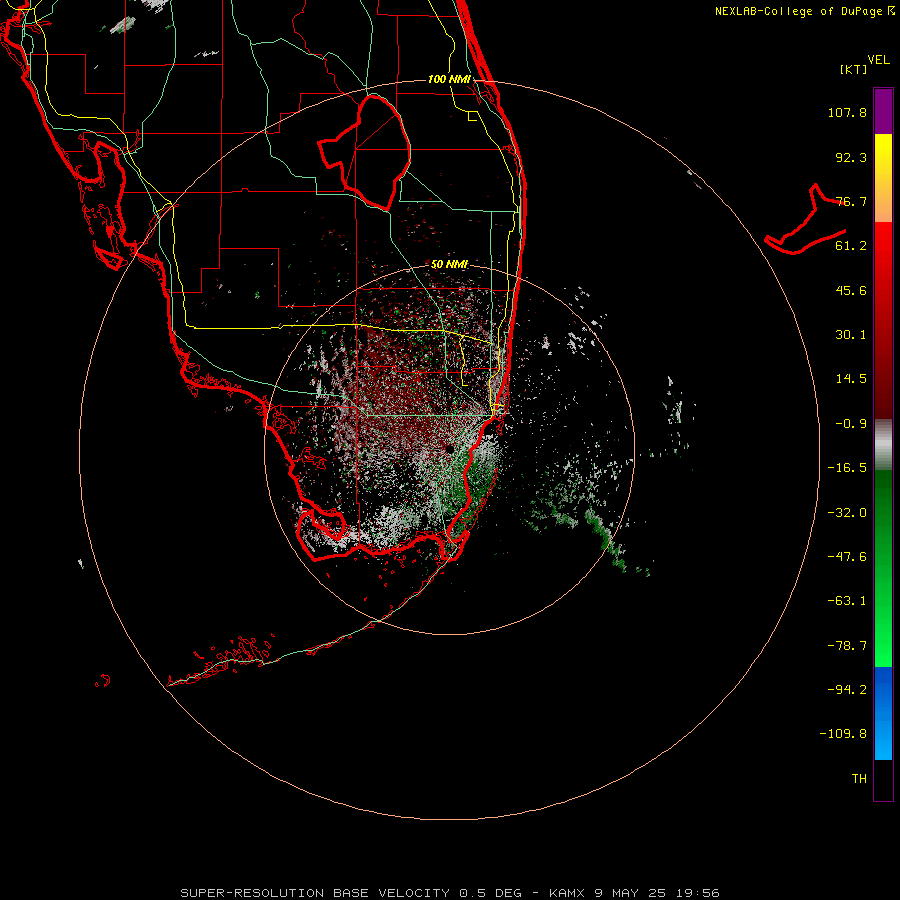Click the Bahamas island outline at right
The image size is (900, 900).
click(805, 220)
